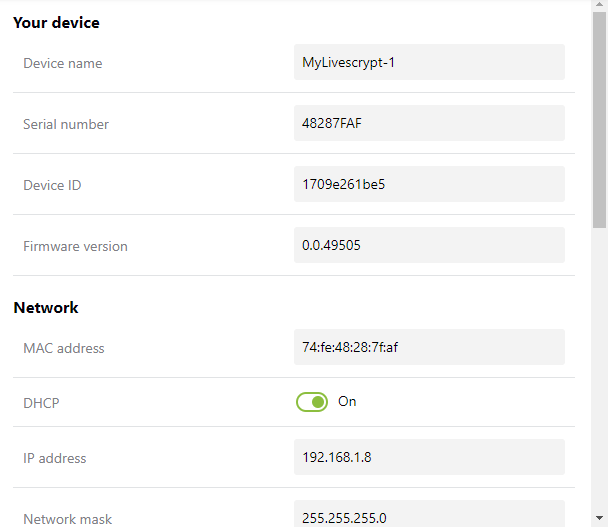Click the Network section heading
The image size is (608, 527).
point(46,308)
